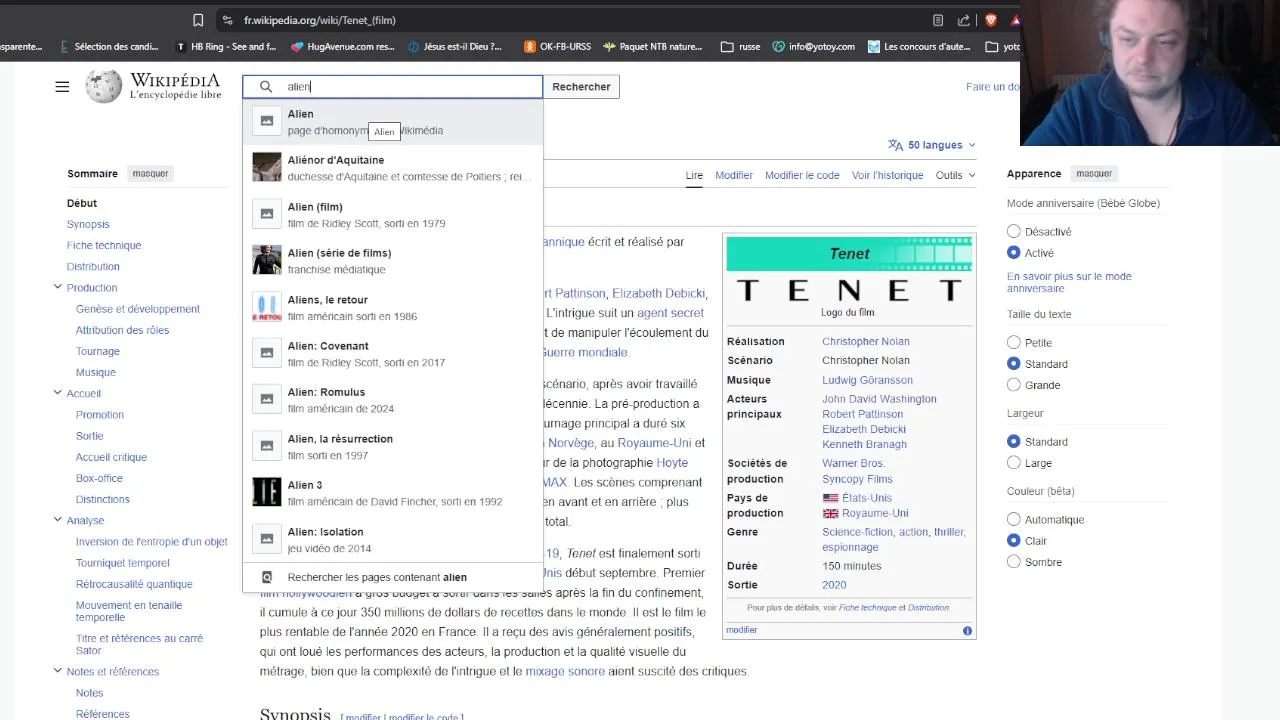Select Aliénor d'Aquitaine suggestion thumbnail
The image size is (1280, 720).
pos(267,167)
